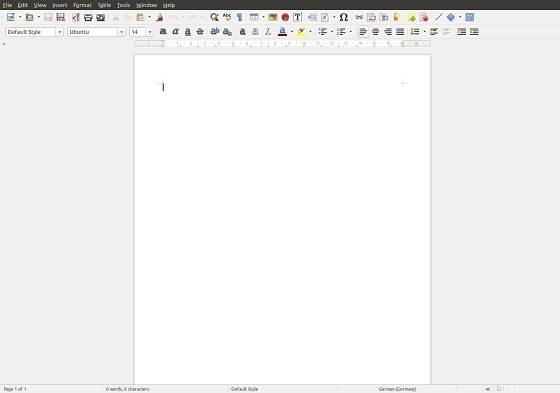Viewport: 560px width, 393px height.
Task: Align paragraph left
Action: (x=363, y=32)
